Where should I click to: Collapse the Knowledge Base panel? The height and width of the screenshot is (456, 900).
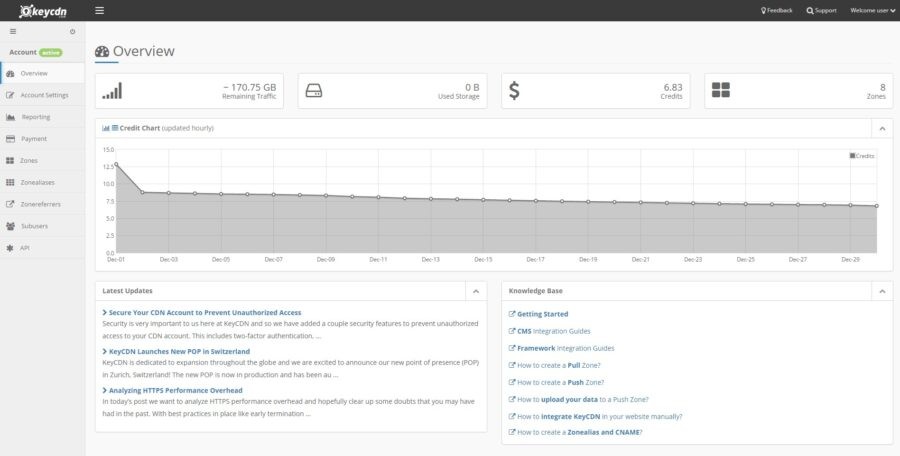click(x=882, y=291)
